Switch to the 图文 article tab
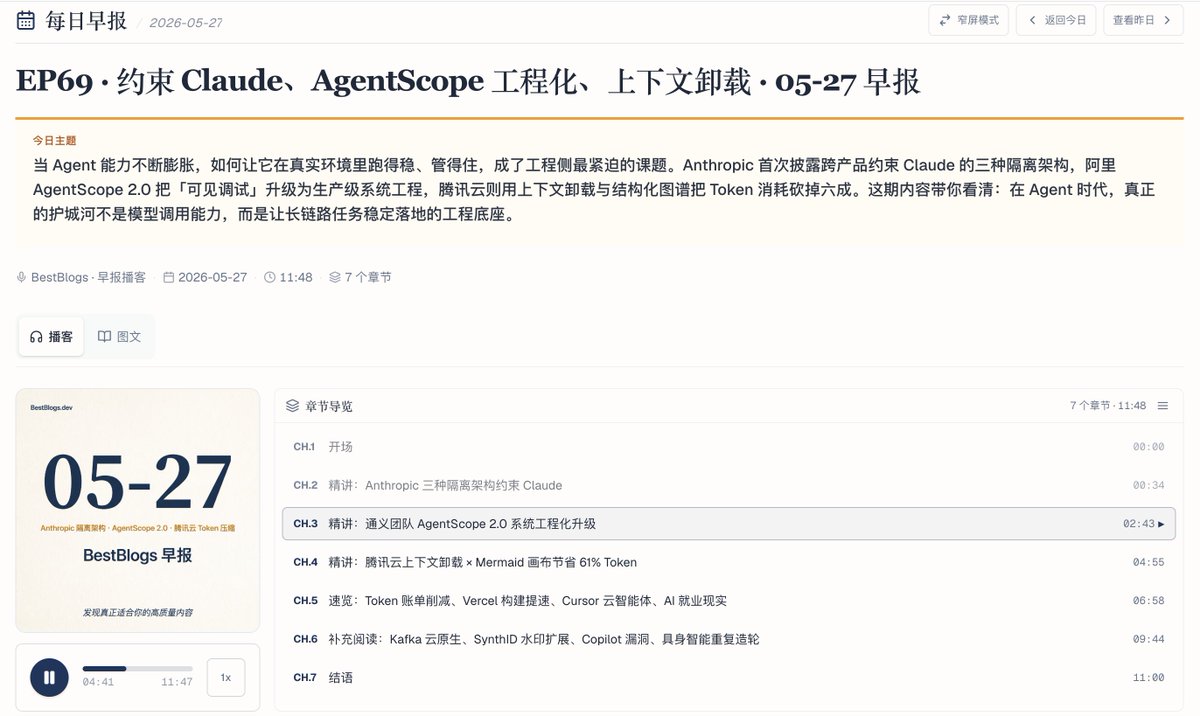The height and width of the screenshot is (716, 1200). click(x=119, y=337)
